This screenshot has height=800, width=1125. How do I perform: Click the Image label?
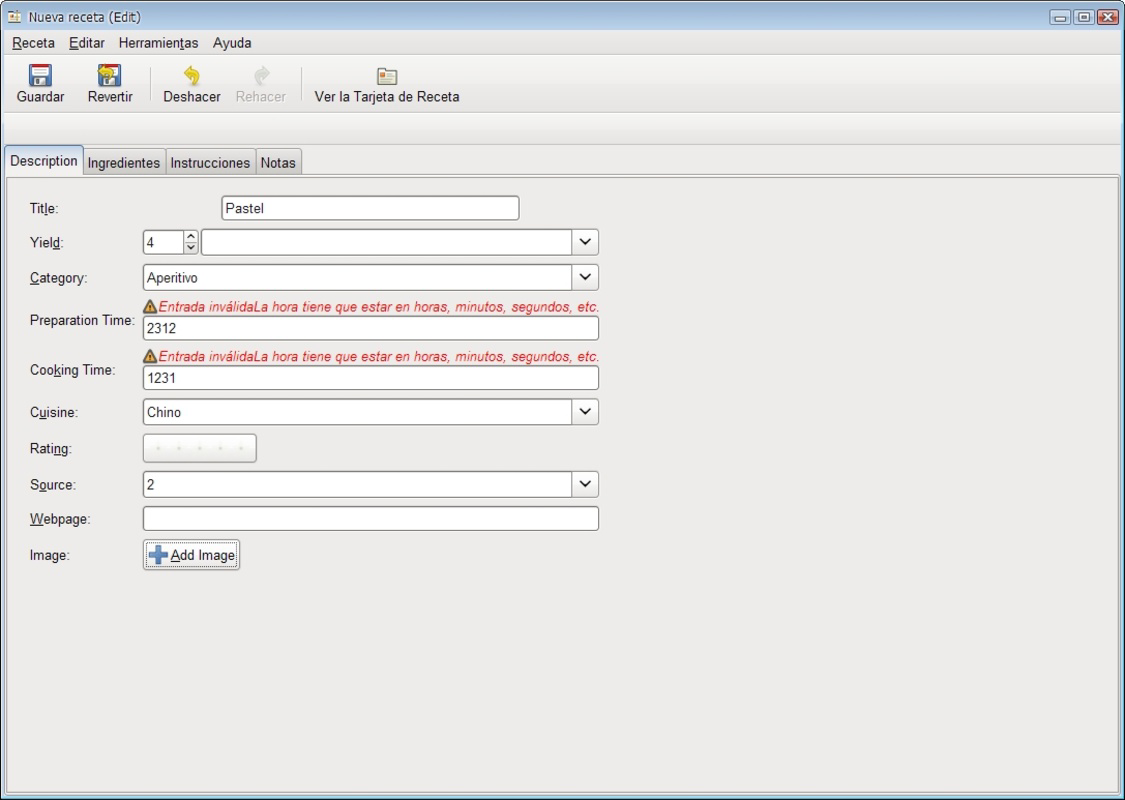click(49, 555)
